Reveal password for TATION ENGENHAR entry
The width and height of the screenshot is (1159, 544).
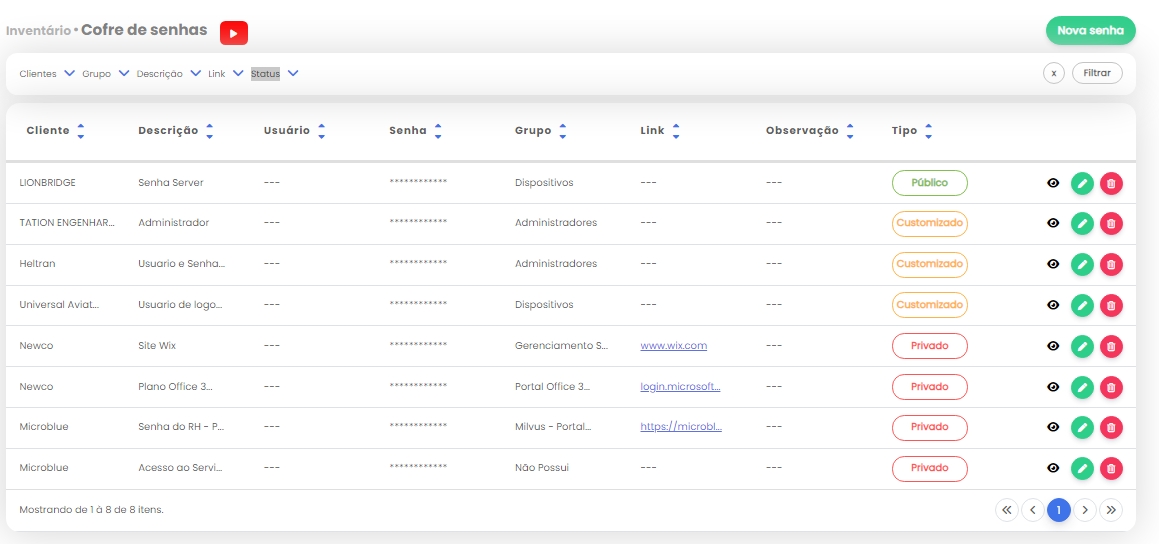tap(1053, 223)
